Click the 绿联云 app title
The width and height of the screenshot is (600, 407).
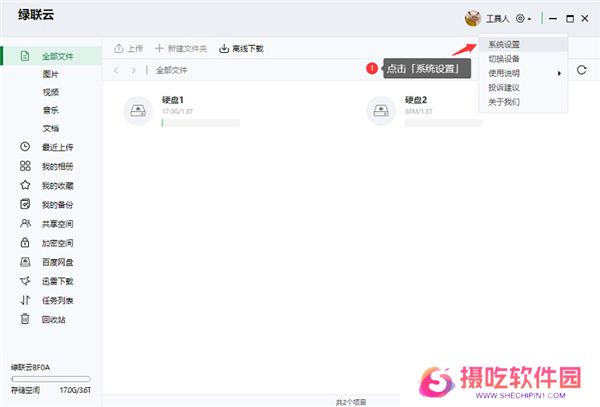pos(36,15)
